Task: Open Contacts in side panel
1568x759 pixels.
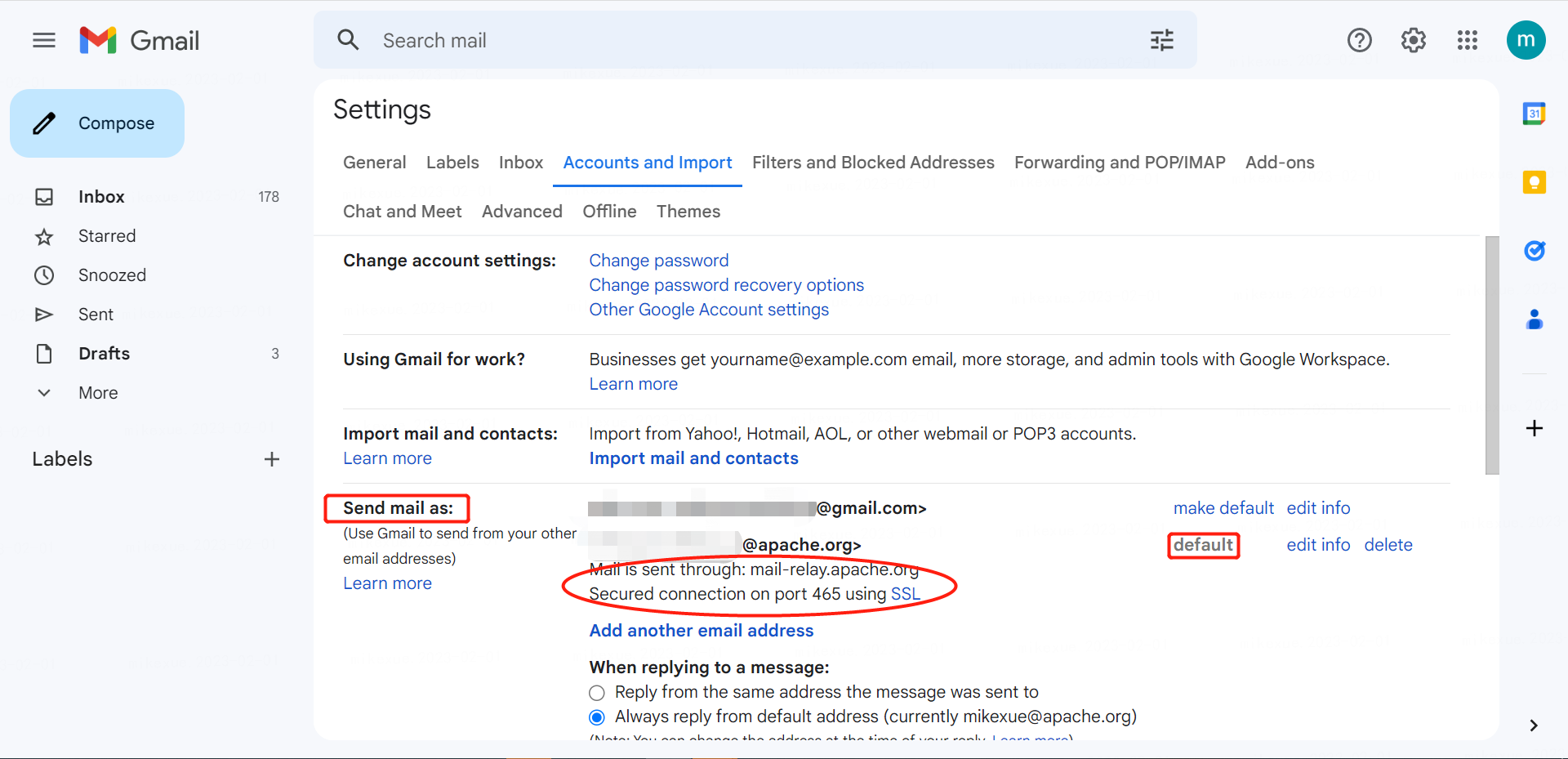Action: tap(1534, 319)
